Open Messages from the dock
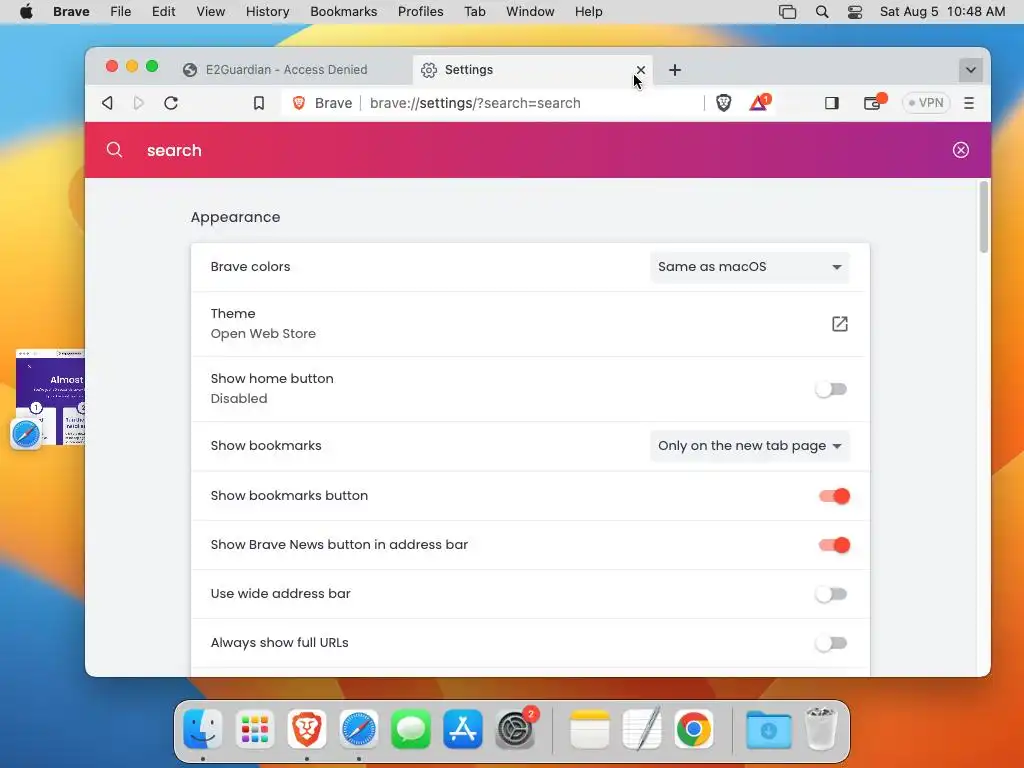 pos(411,729)
